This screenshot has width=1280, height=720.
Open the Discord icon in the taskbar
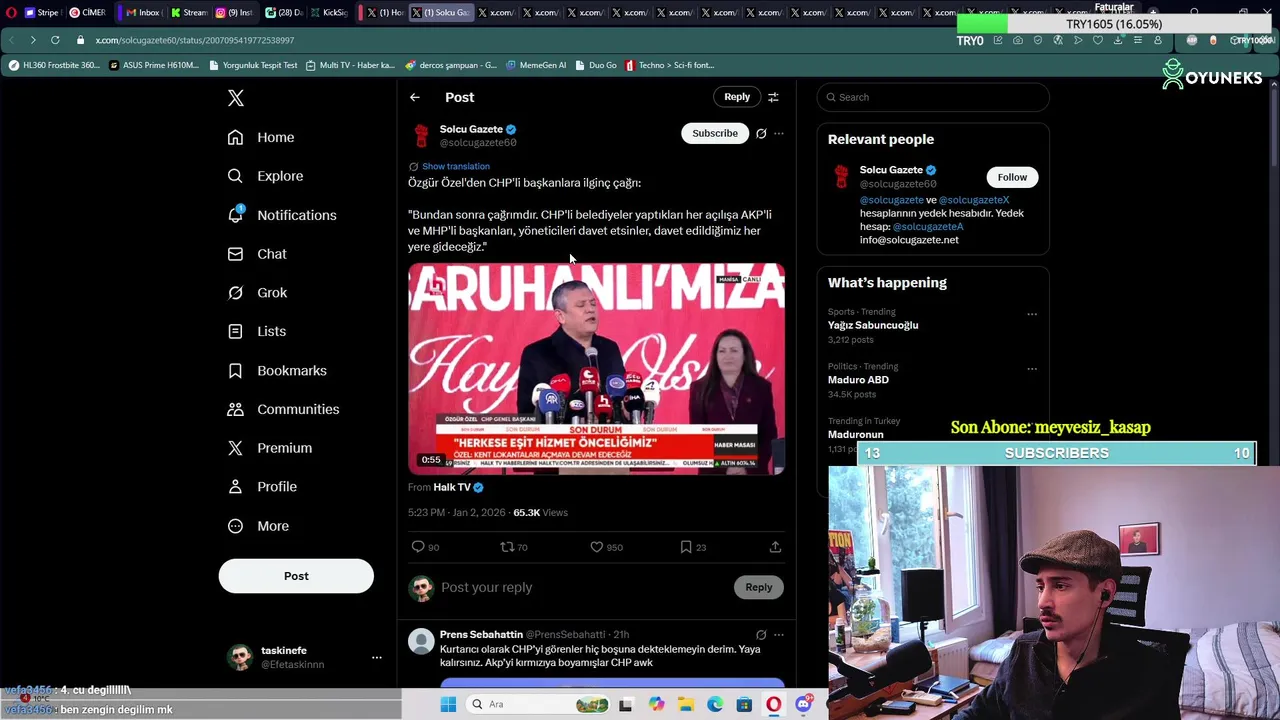[x=803, y=704]
